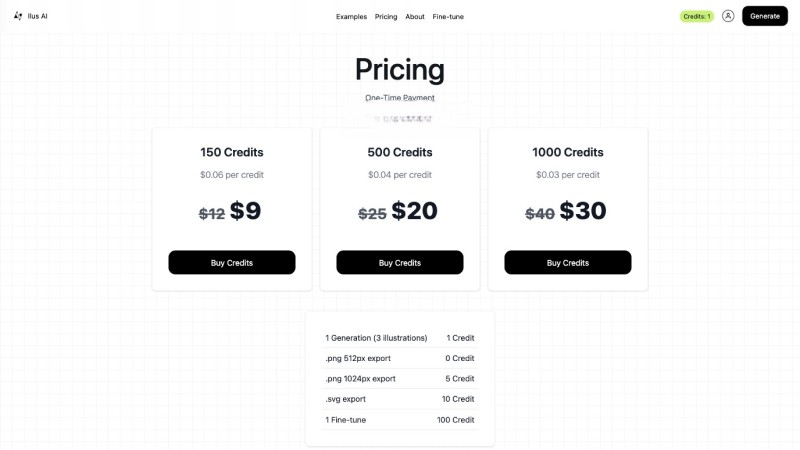Open the Fine-tune navigation link
Viewport: 800px width, 450px height.
pos(448,16)
